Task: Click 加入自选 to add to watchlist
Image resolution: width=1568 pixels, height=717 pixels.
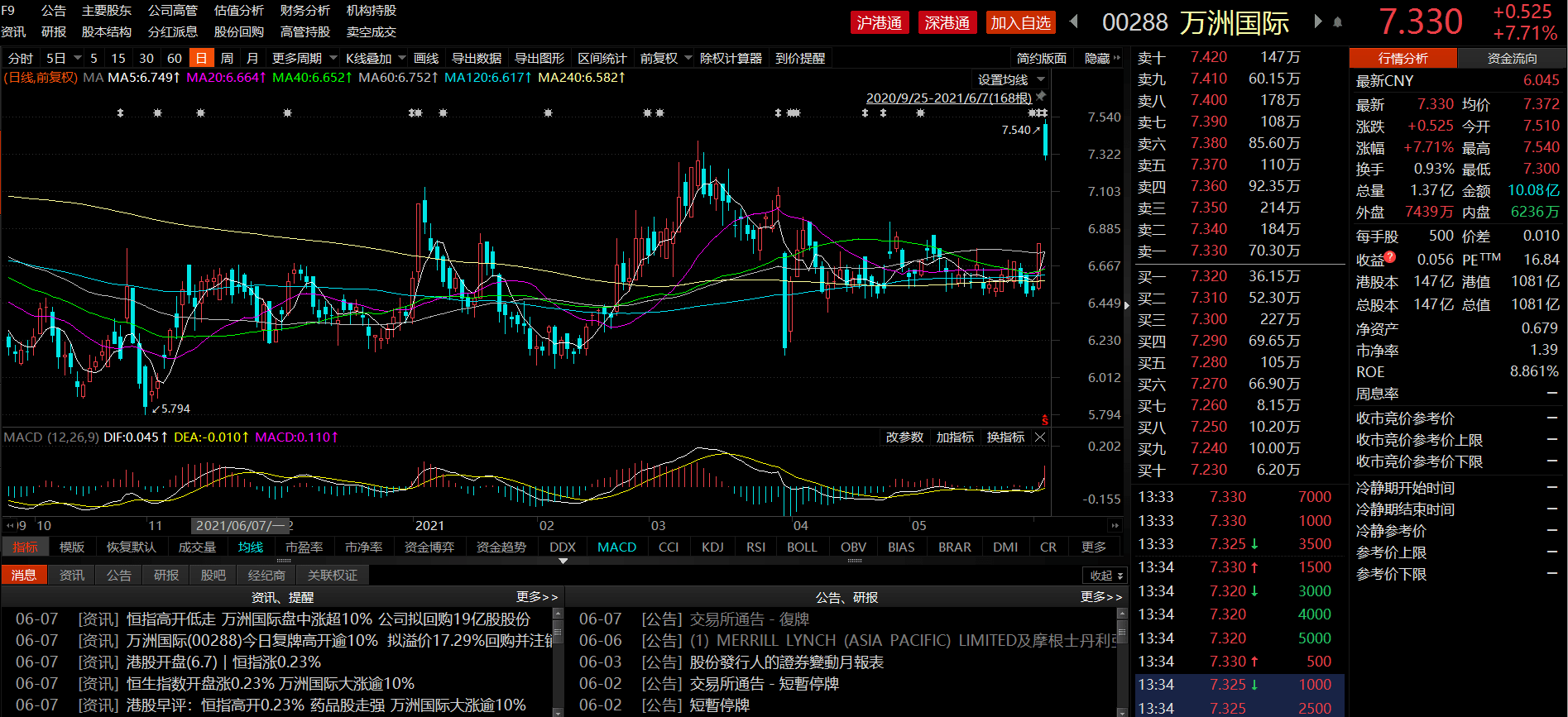Action: 1021,22
